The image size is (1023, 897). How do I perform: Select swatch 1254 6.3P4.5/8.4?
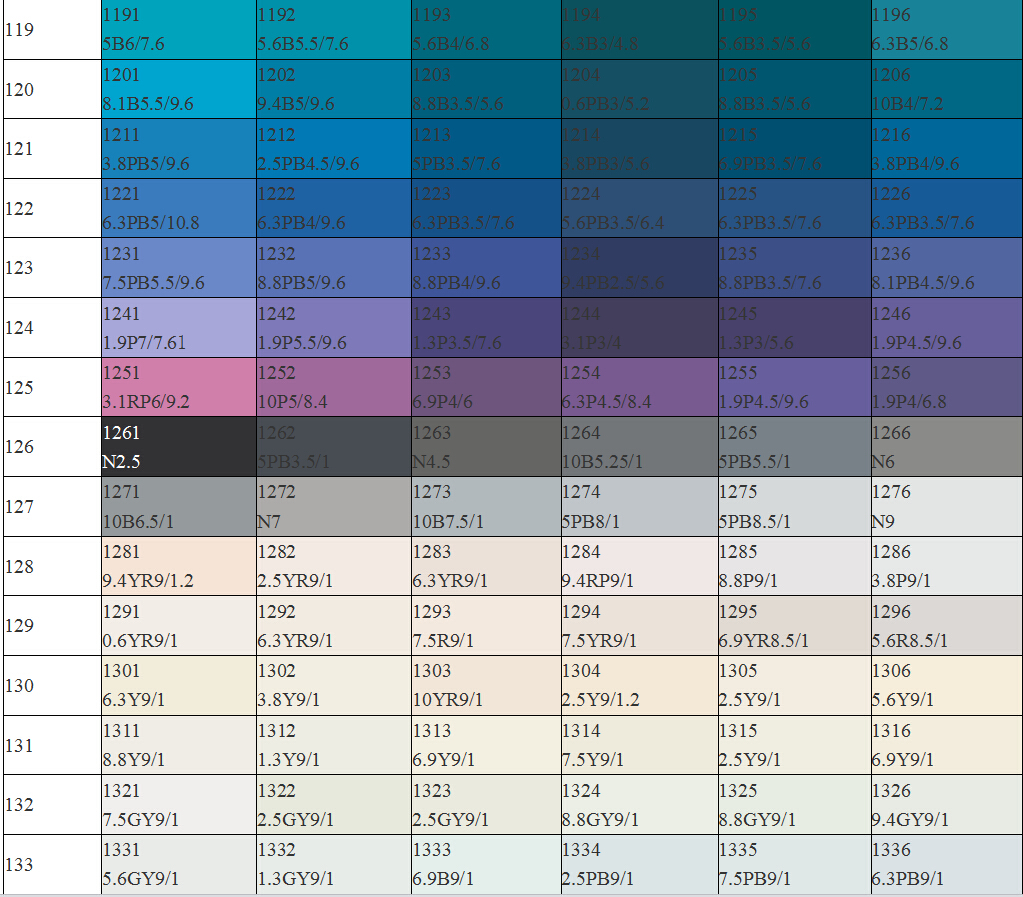[640, 388]
